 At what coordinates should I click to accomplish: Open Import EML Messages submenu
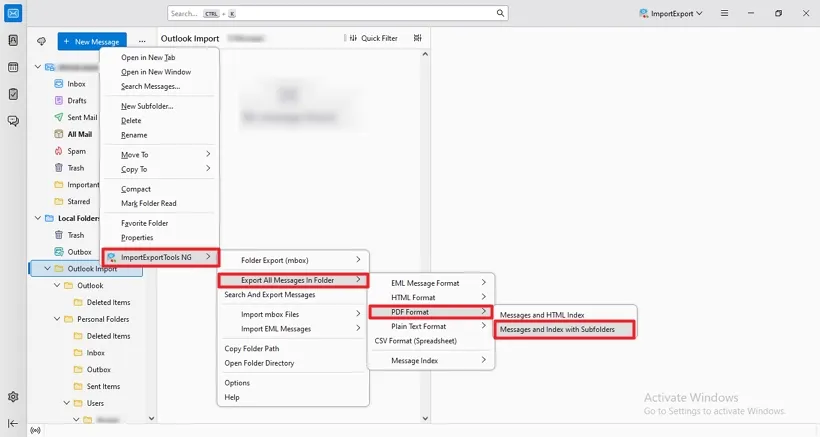(293, 329)
